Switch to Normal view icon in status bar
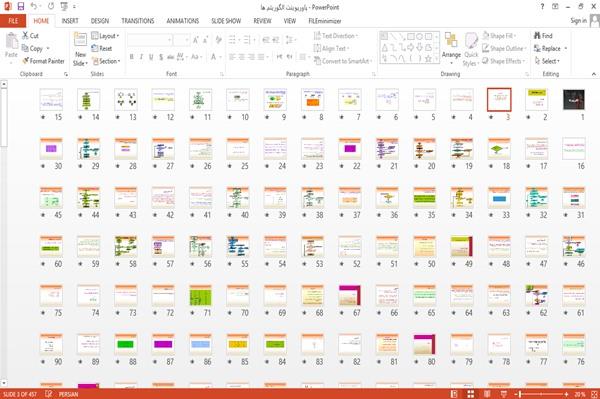This screenshot has width=600, height=399. (454, 394)
